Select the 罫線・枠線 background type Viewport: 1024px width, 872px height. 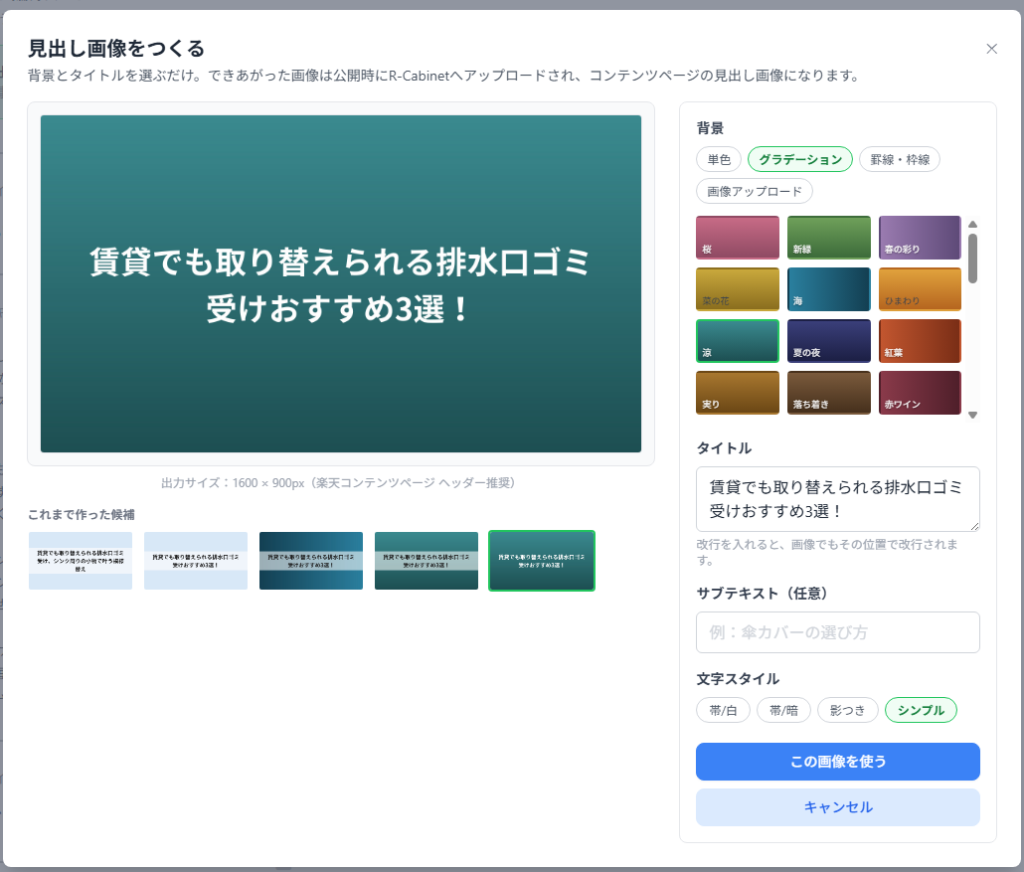pos(899,159)
